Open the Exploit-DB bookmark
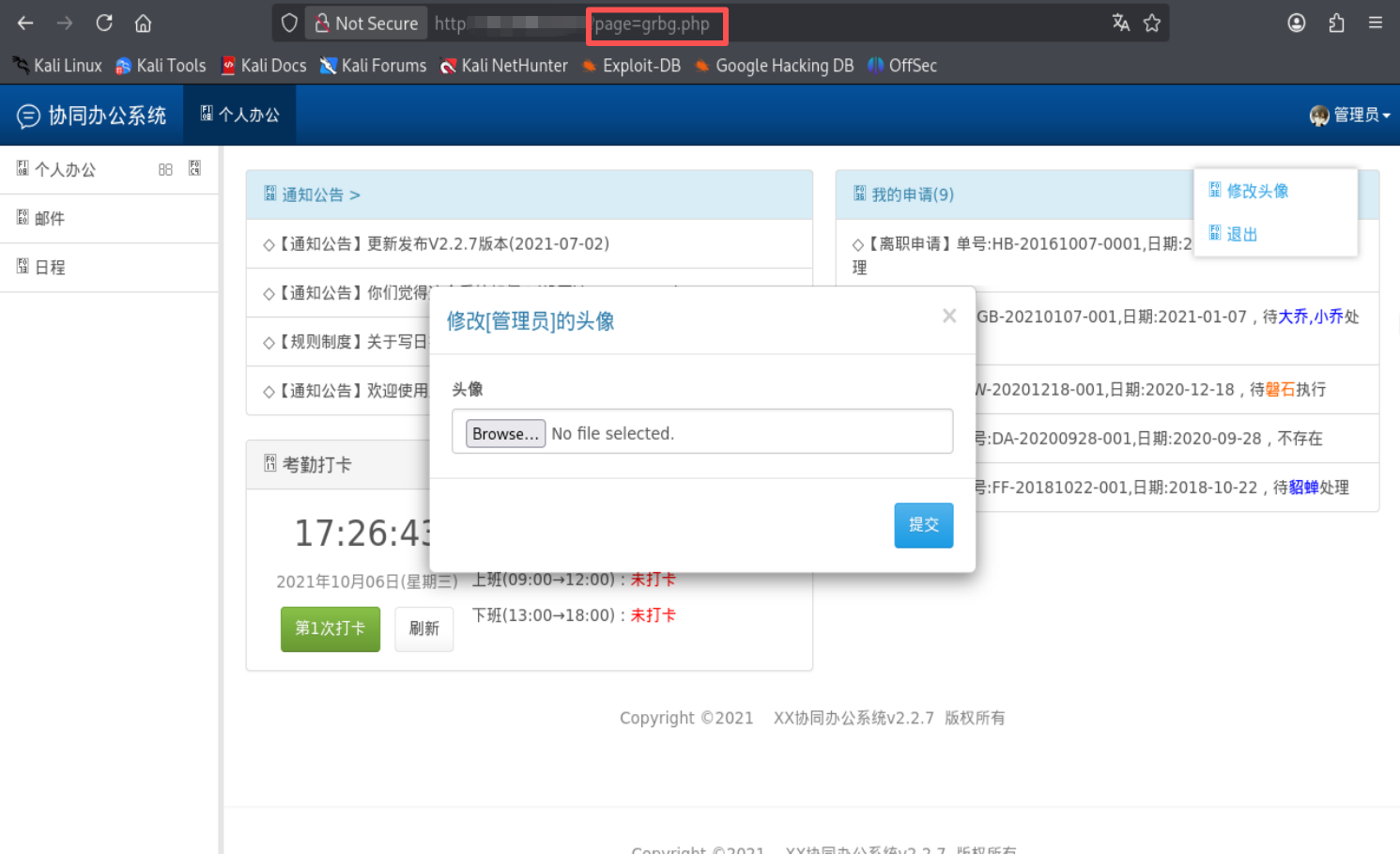The height and width of the screenshot is (854, 1400). (x=640, y=66)
